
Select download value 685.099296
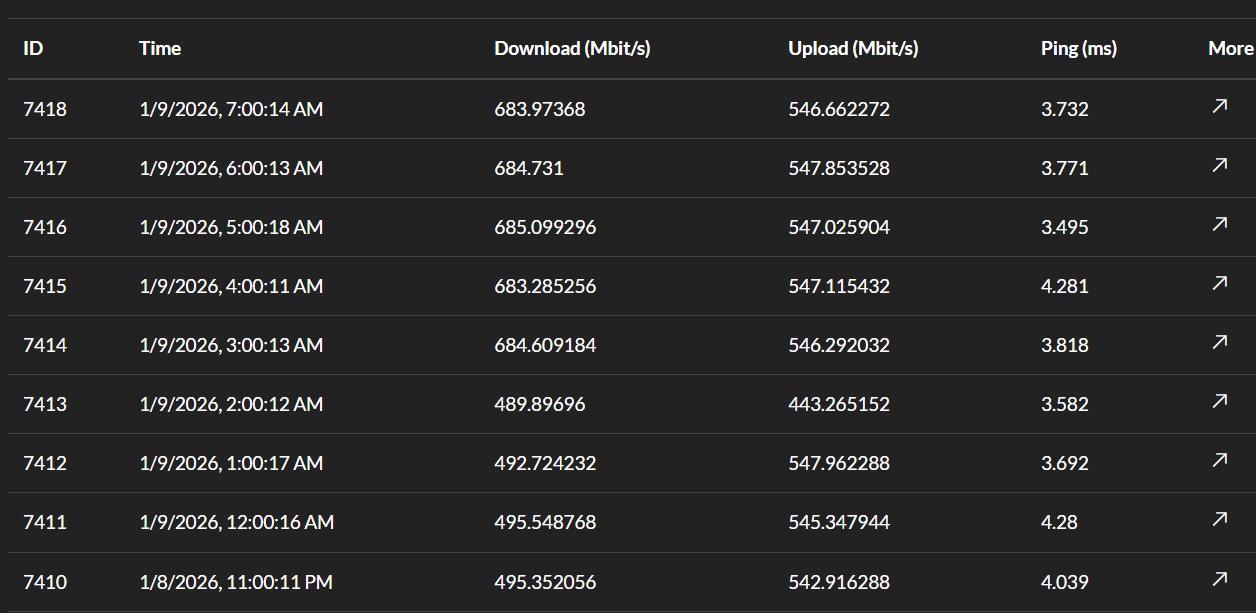(x=545, y=227)
